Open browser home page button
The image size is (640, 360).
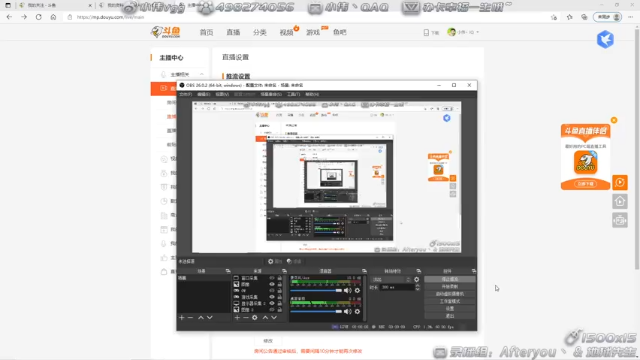(53, 17)
